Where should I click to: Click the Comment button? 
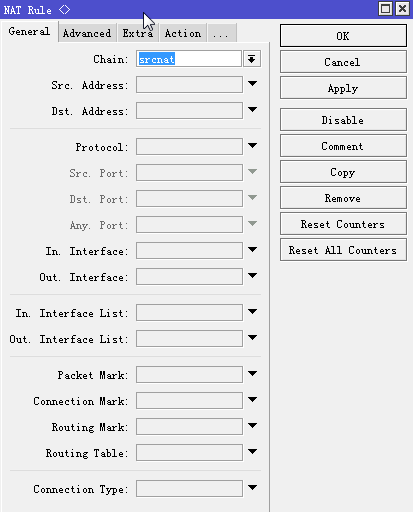343,146
